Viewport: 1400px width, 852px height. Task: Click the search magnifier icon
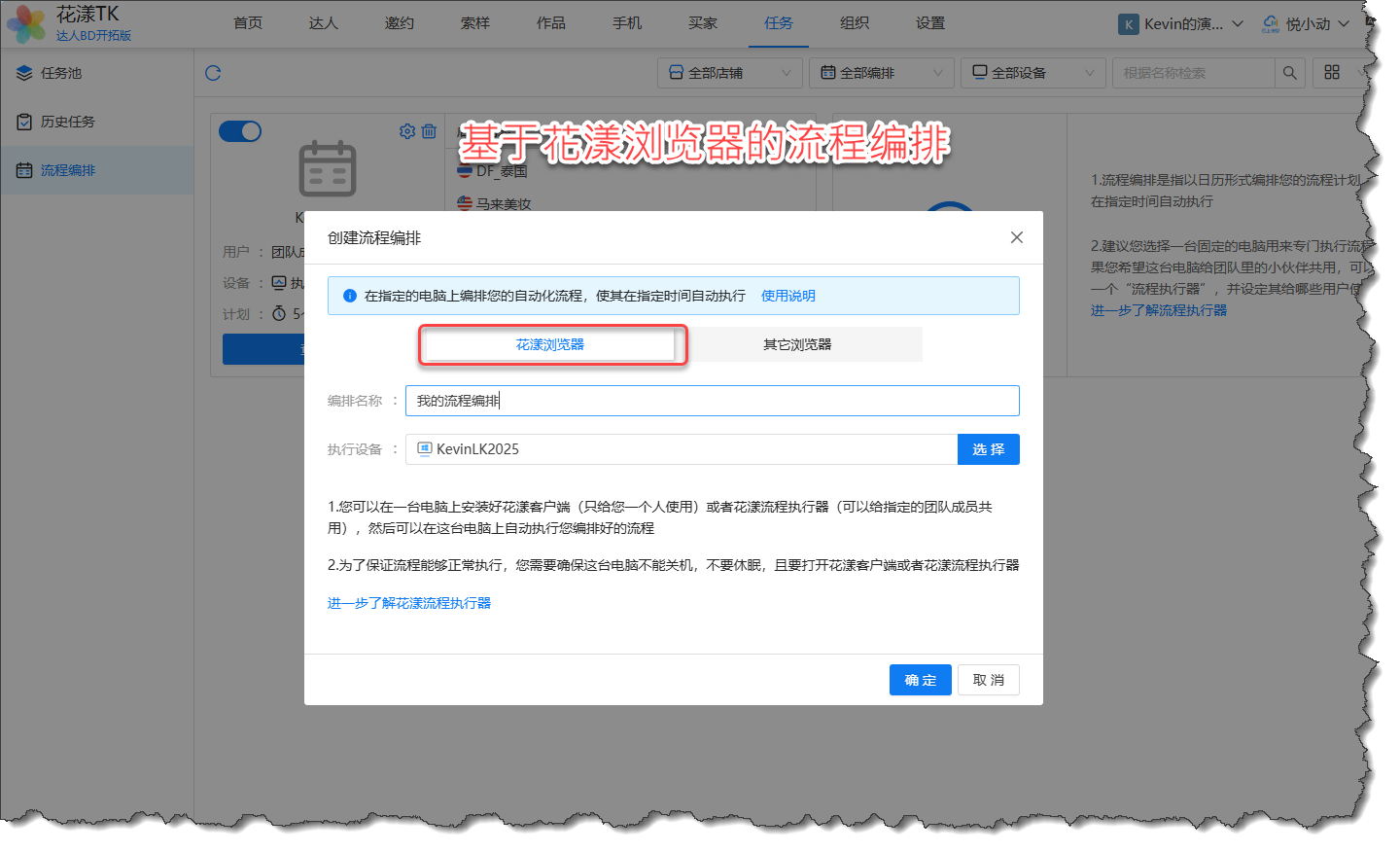1289,73
